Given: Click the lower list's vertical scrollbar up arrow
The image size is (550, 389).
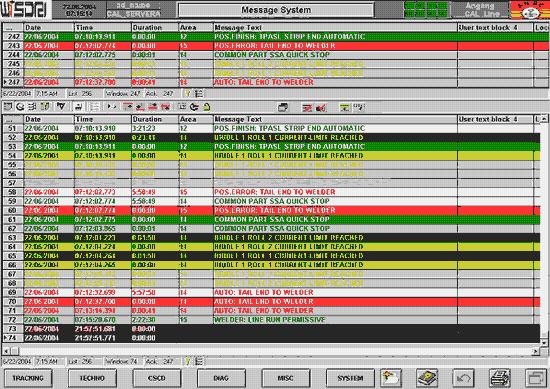Looking at the screenshot, I should coord(544,119).
